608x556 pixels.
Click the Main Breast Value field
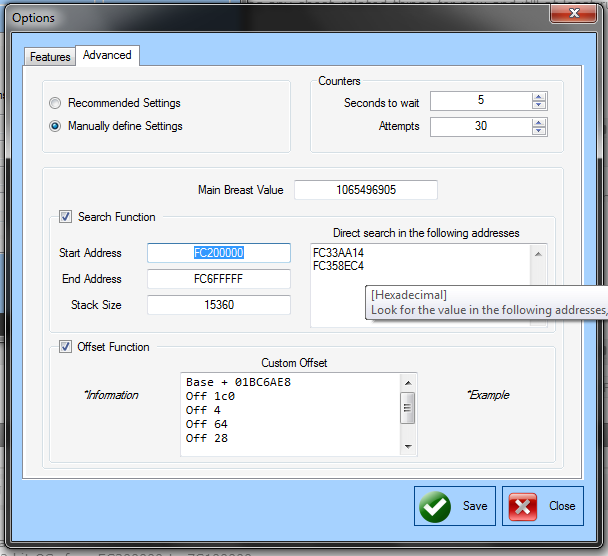[366, 190]
